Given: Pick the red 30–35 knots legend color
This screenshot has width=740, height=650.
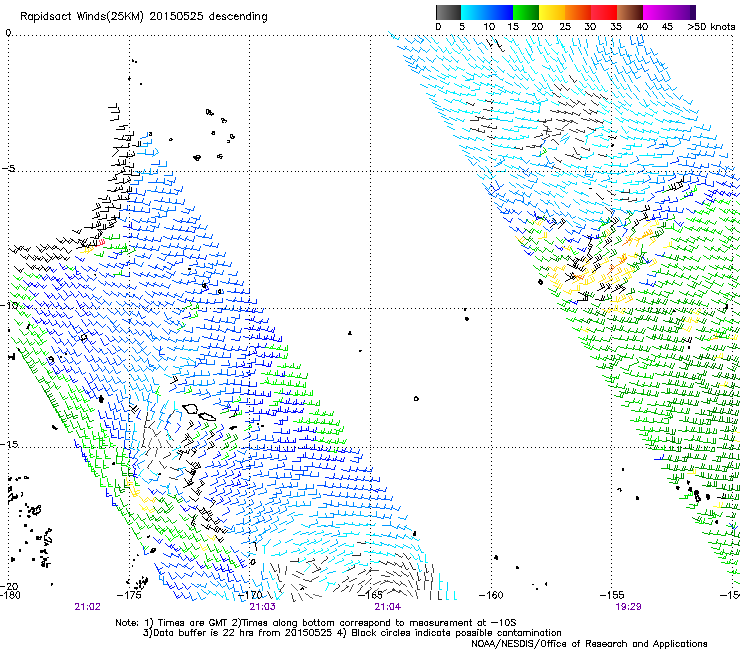Looking at the screenshot, I should (604, 12).
